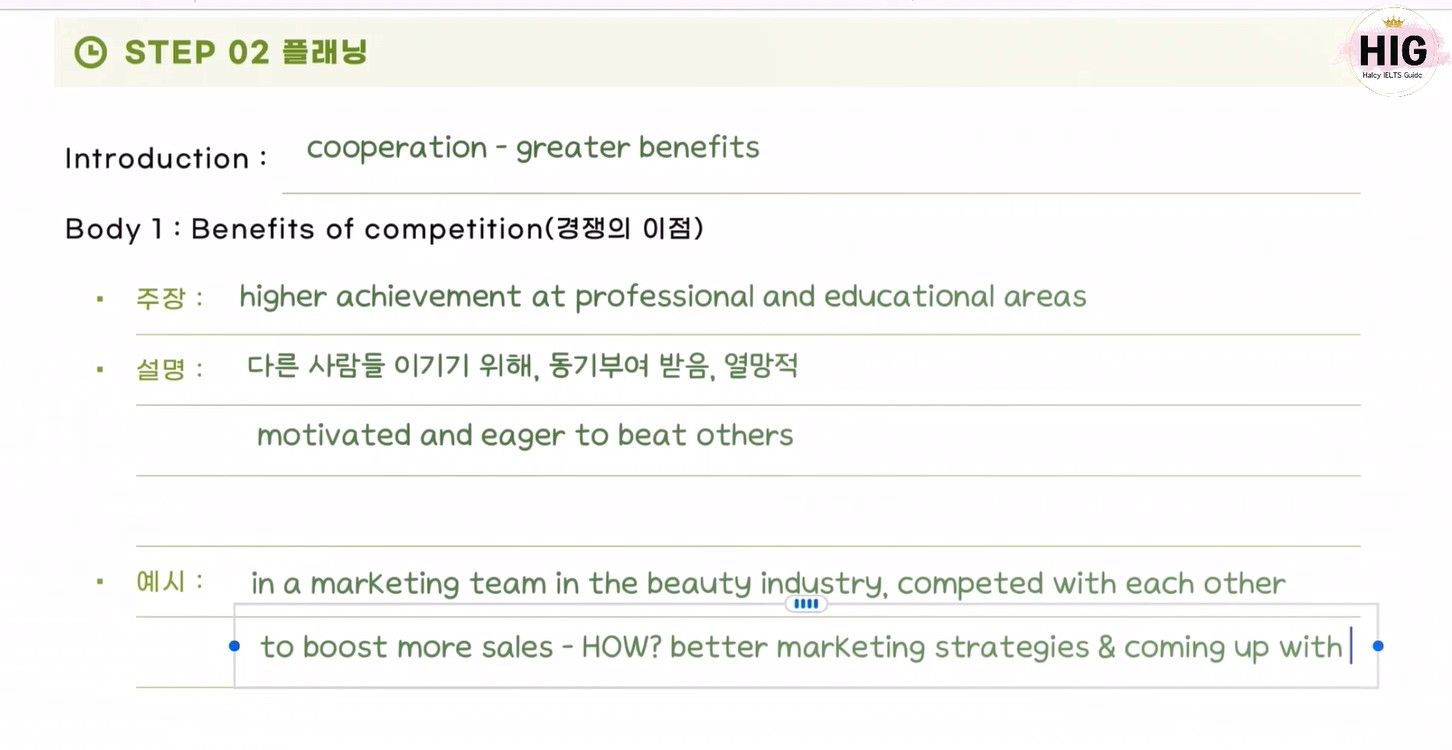Click the Body 1 Benefits of competition heading
The width and height of the screenshot is (1452, 750).
tap(385, 229)
